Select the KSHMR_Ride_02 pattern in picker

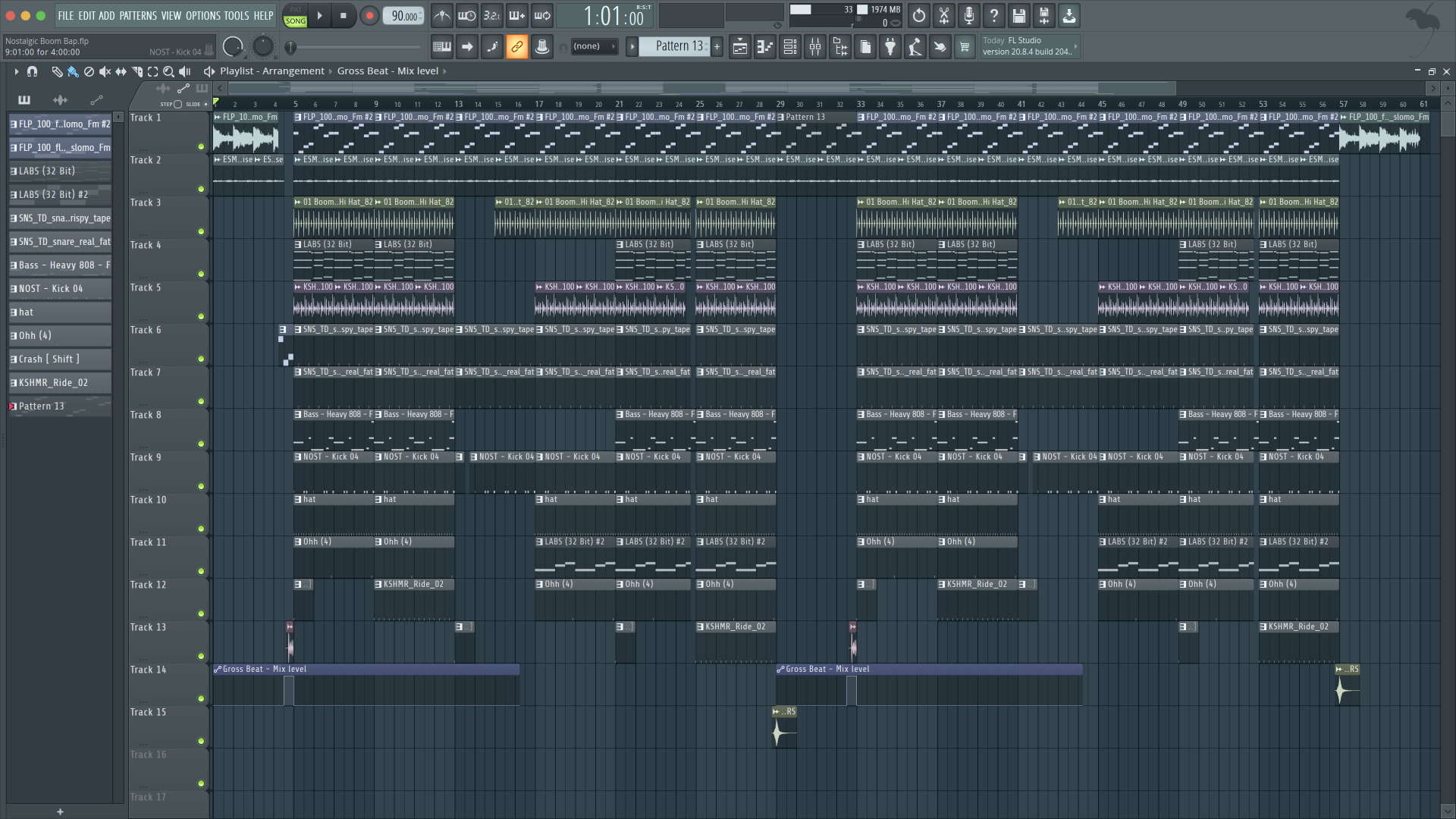tap(60, 383)
